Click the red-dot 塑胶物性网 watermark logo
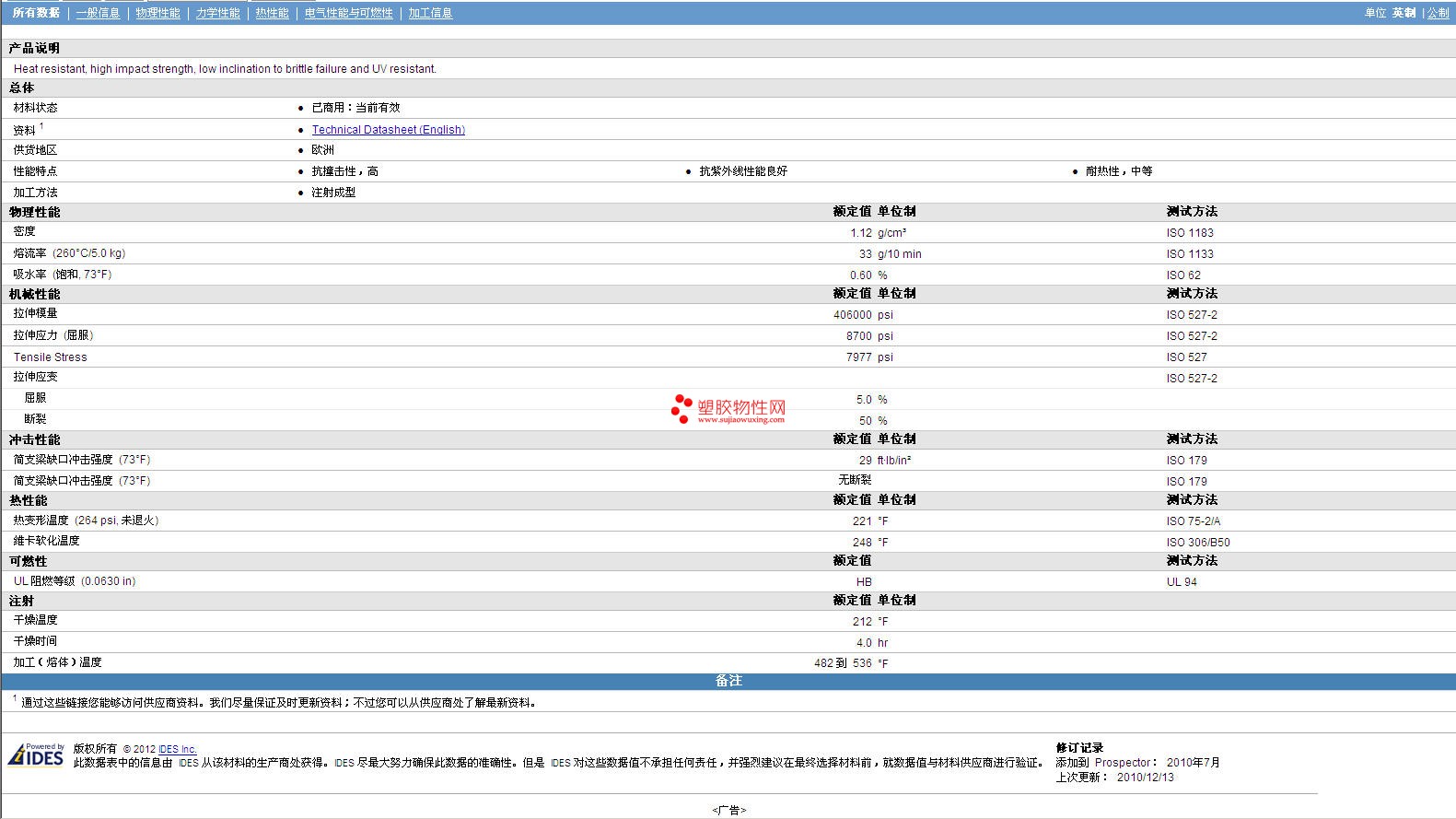 (x=728, y=409)
